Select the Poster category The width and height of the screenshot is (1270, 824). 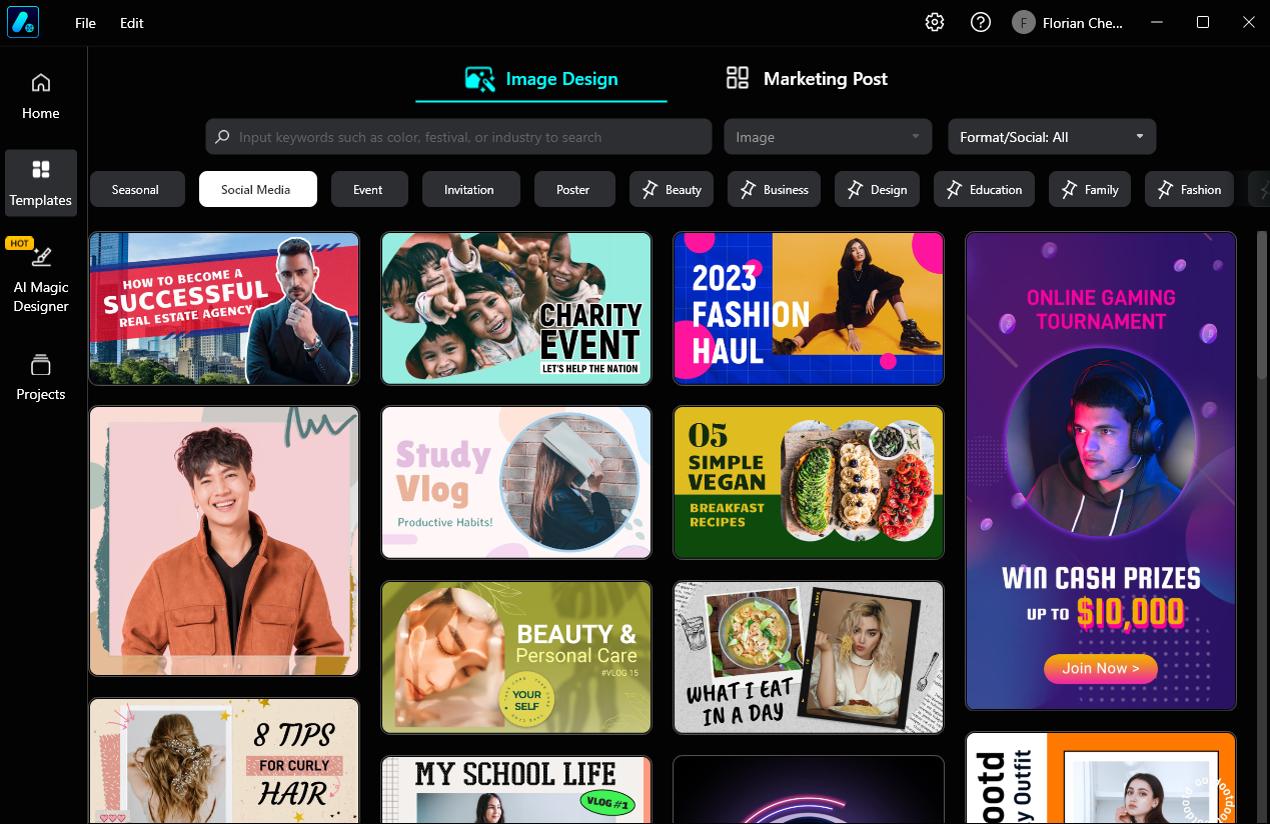click(574, 189)
